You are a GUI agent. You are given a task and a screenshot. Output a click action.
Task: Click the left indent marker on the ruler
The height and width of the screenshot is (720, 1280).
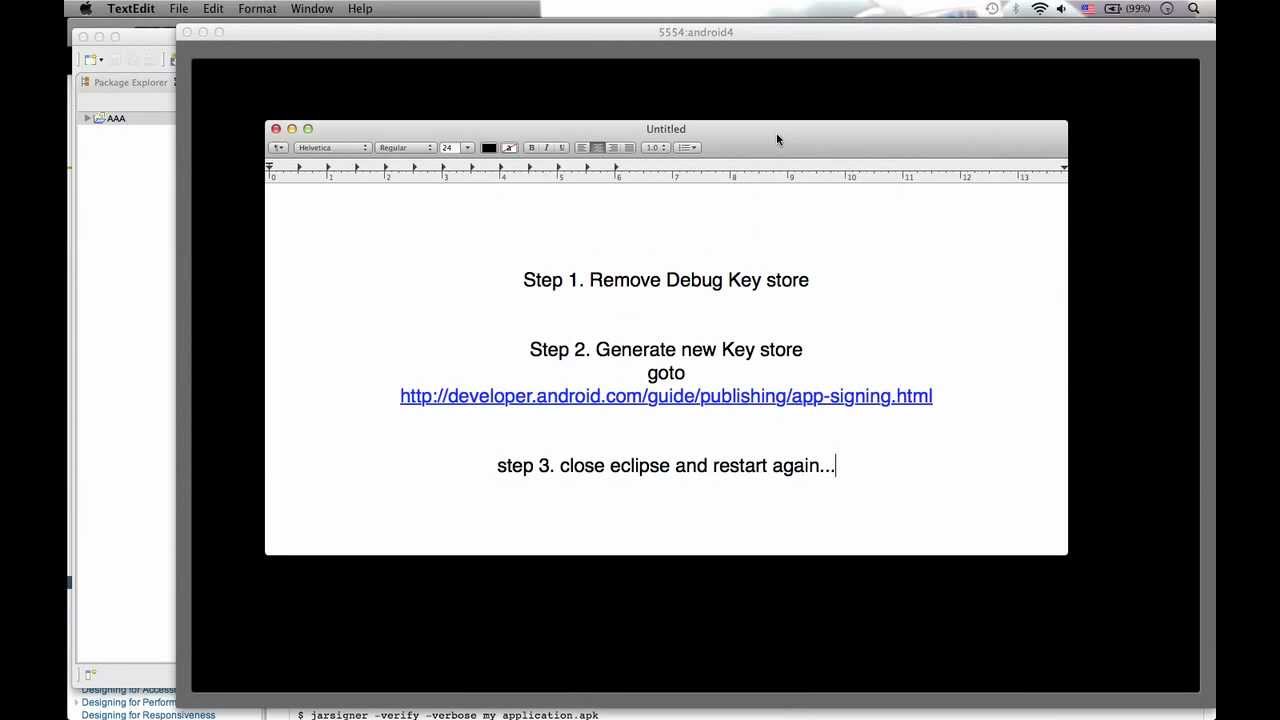(269, 167)
